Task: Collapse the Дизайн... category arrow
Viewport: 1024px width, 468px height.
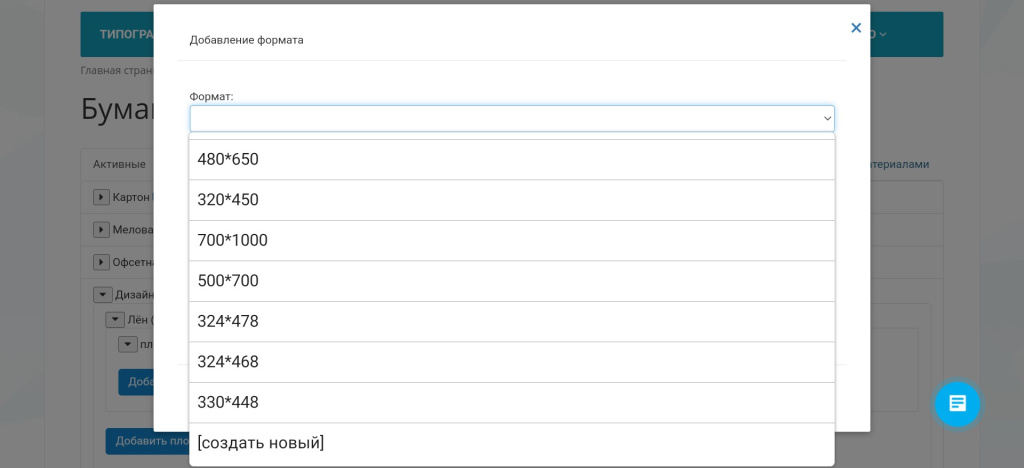Action: pos(101,295)
